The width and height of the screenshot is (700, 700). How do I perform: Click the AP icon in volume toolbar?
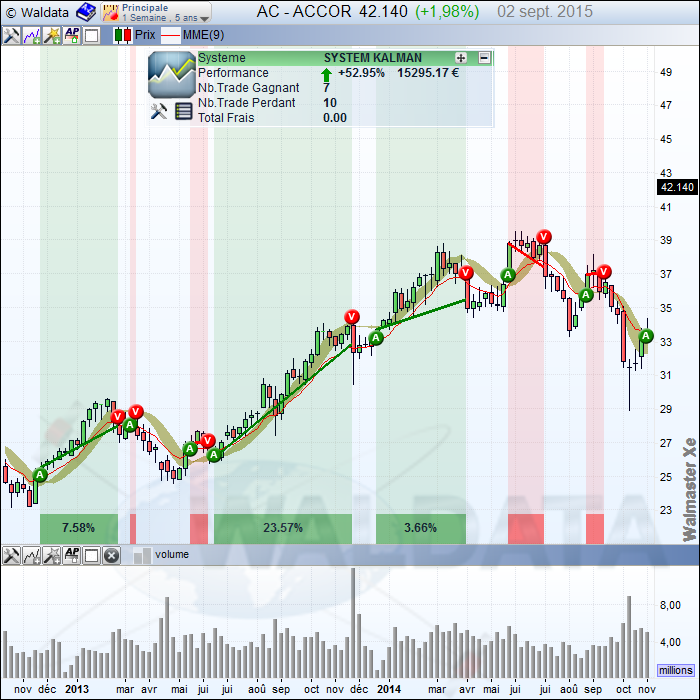[x=72, y=555]
